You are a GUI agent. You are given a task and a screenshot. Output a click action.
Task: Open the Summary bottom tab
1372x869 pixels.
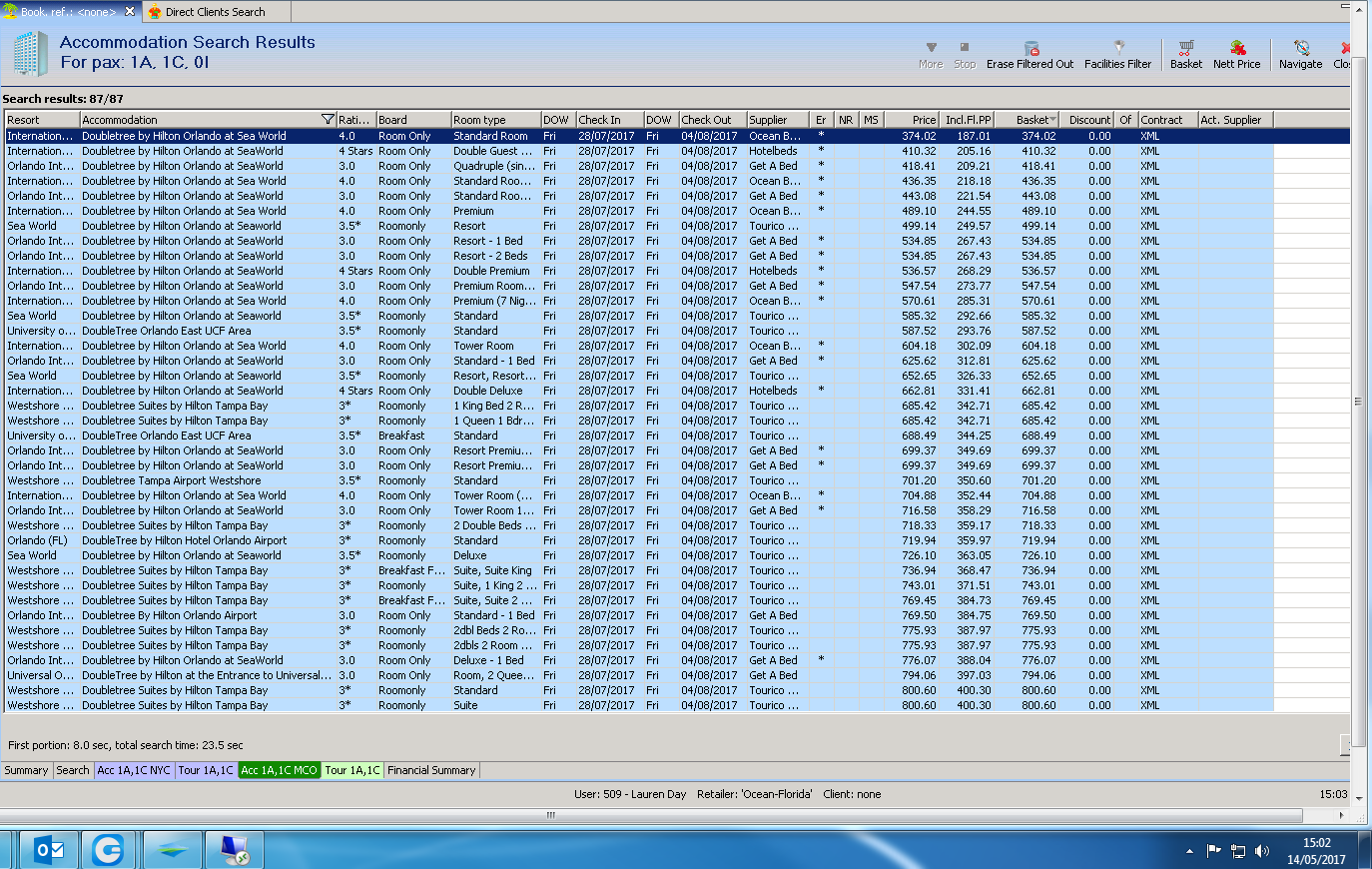tap(26, 770)
